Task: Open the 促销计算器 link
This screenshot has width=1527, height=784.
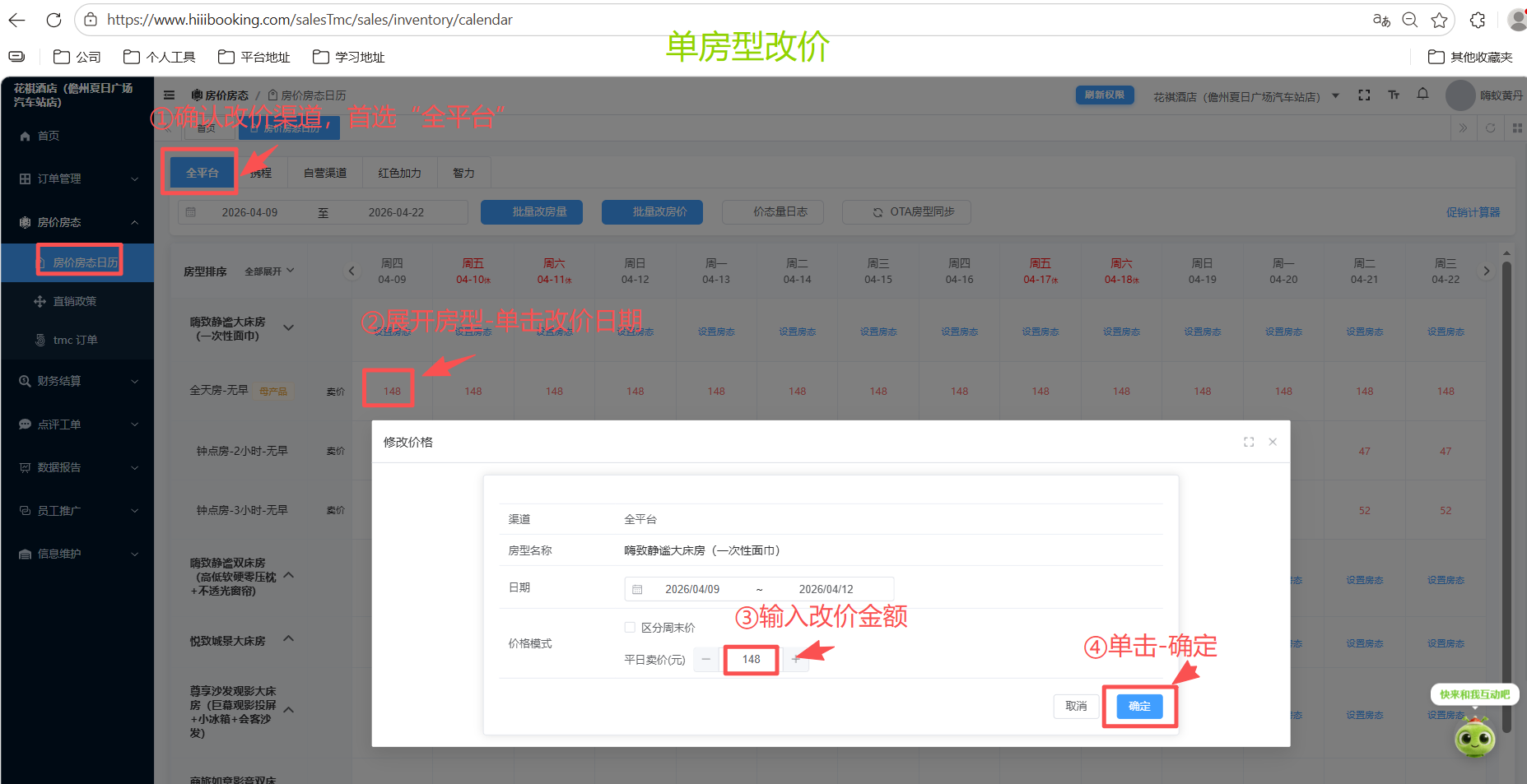Action: click(1473, 211)
